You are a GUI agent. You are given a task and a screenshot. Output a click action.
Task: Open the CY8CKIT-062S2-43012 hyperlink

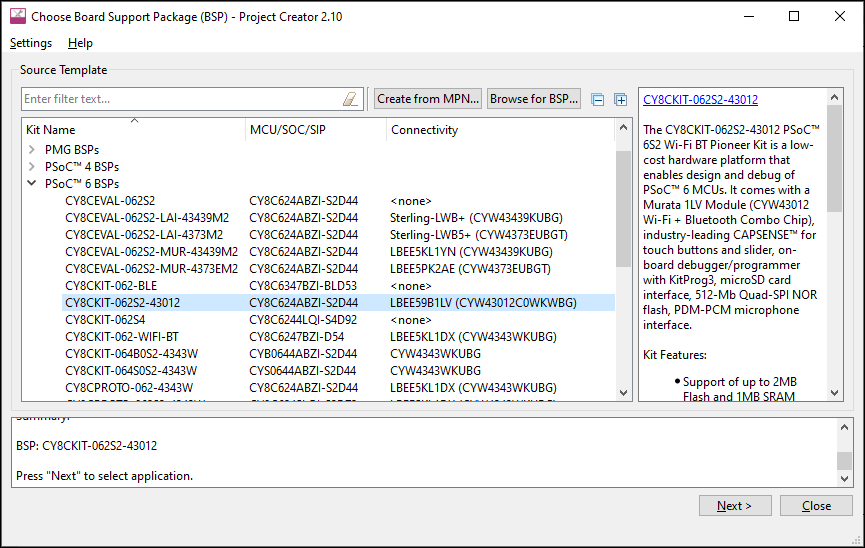click(x=700, y=100)
